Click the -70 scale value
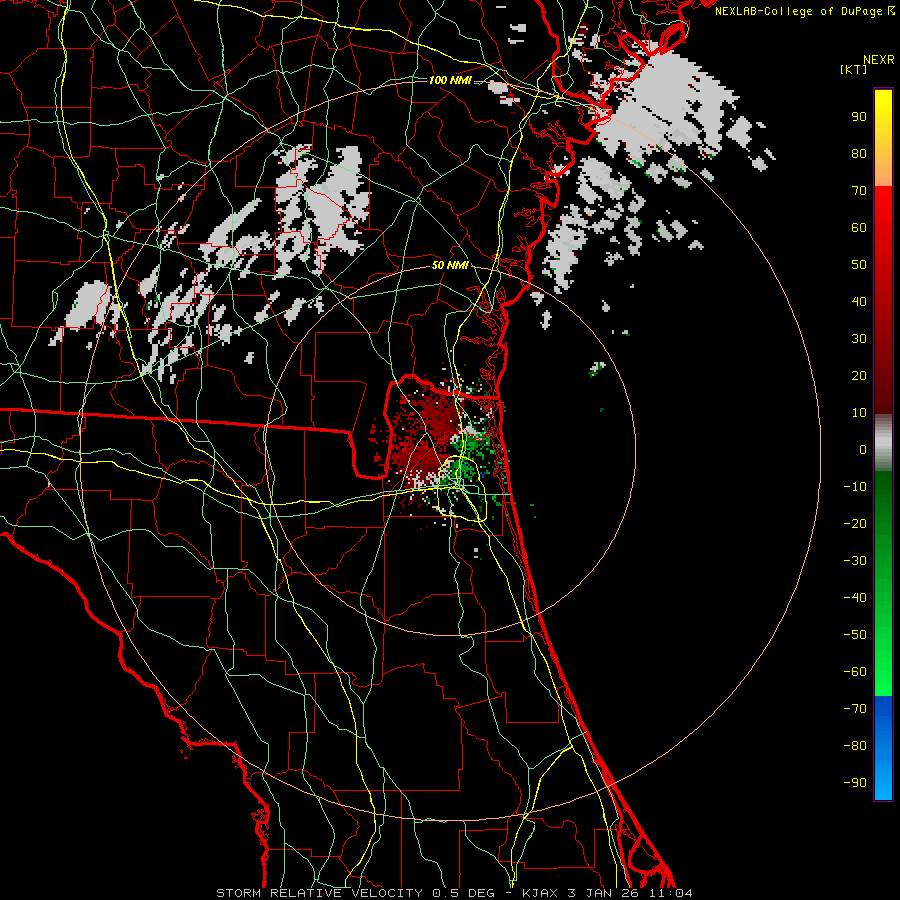 coord(855,709)
